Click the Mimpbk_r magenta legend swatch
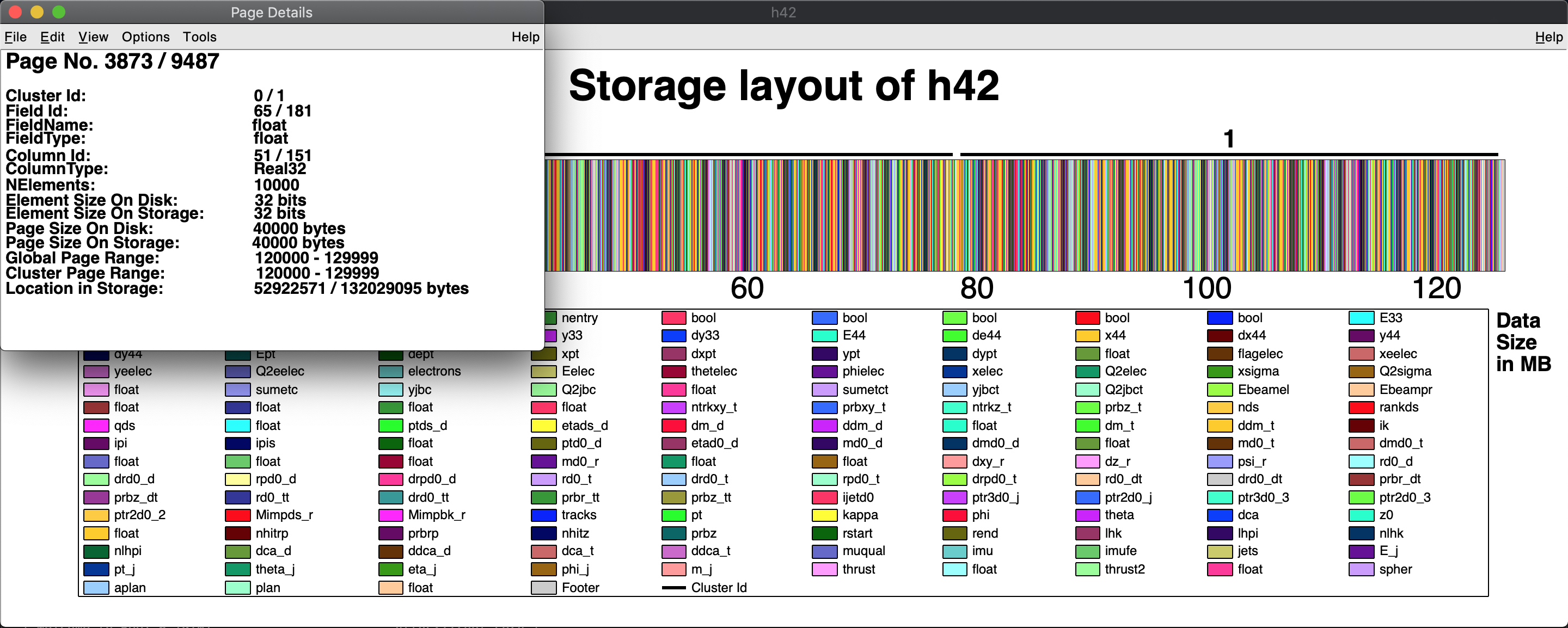 pyautogui.click(x=390, y=515)
